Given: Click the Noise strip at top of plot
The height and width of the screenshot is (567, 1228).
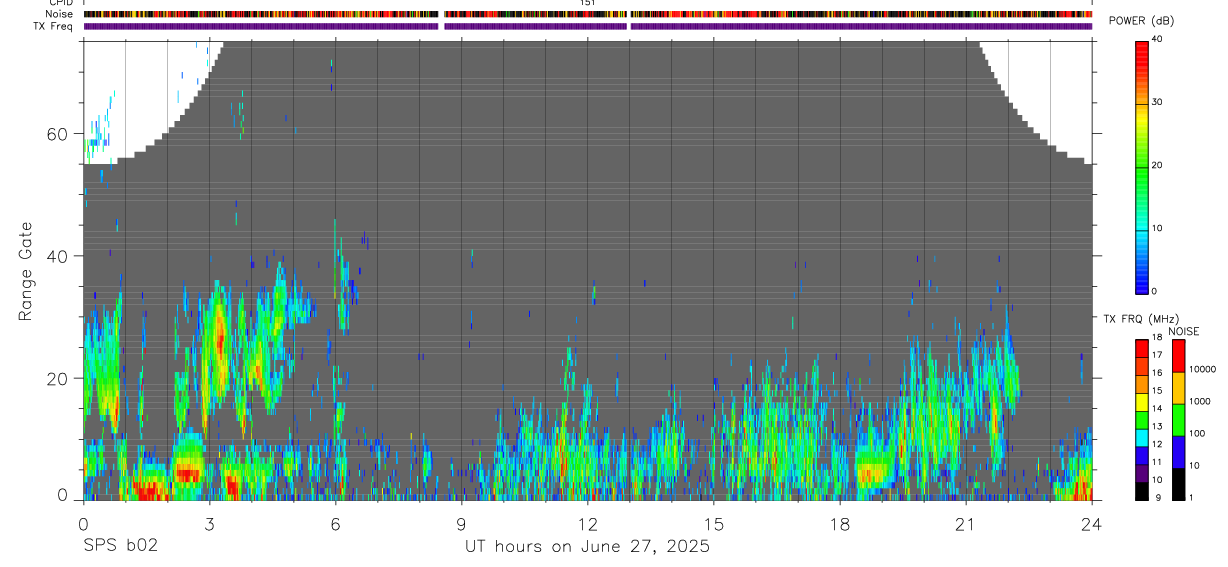Looking at the screenshot, I should pos(588,14).
